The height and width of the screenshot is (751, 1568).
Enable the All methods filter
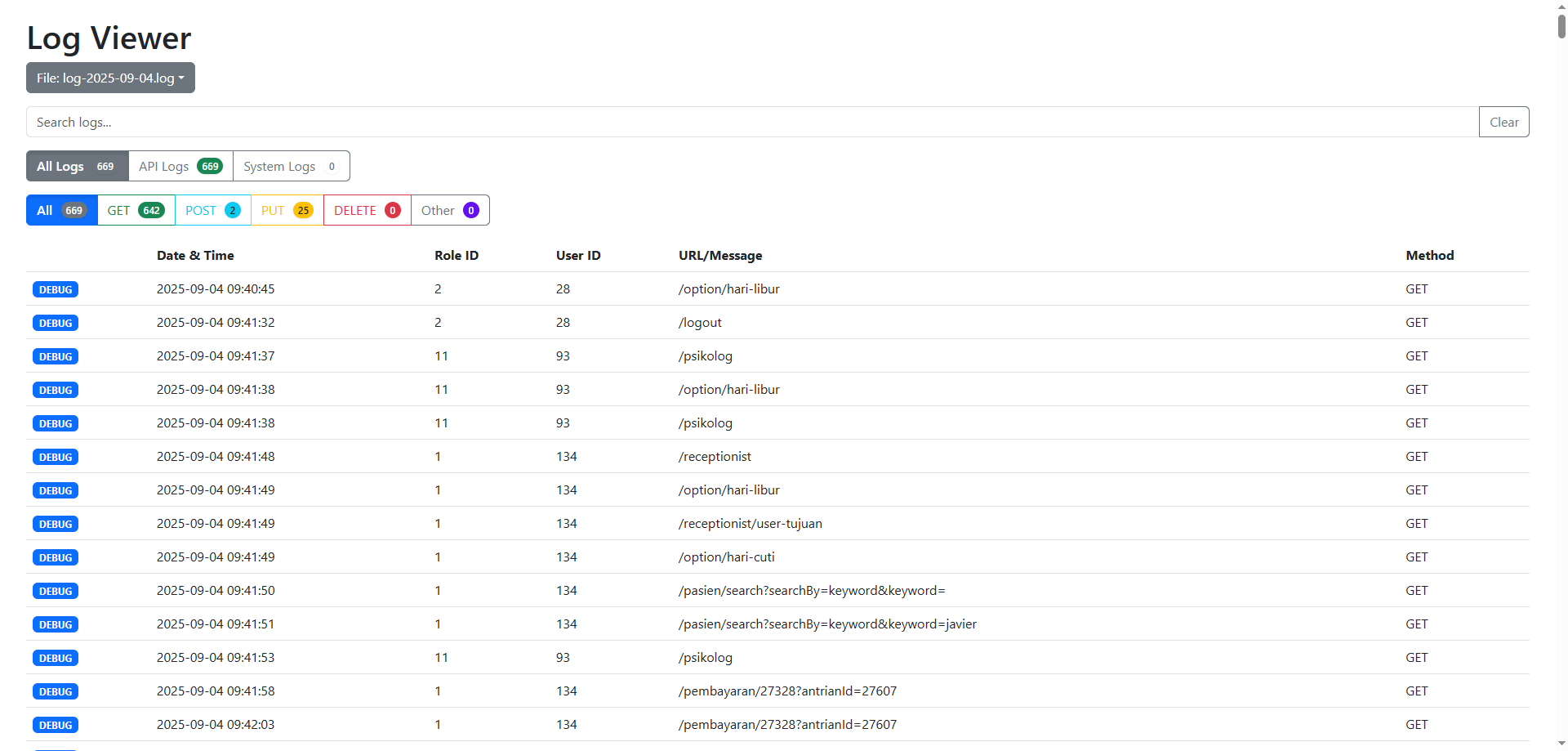61,210
